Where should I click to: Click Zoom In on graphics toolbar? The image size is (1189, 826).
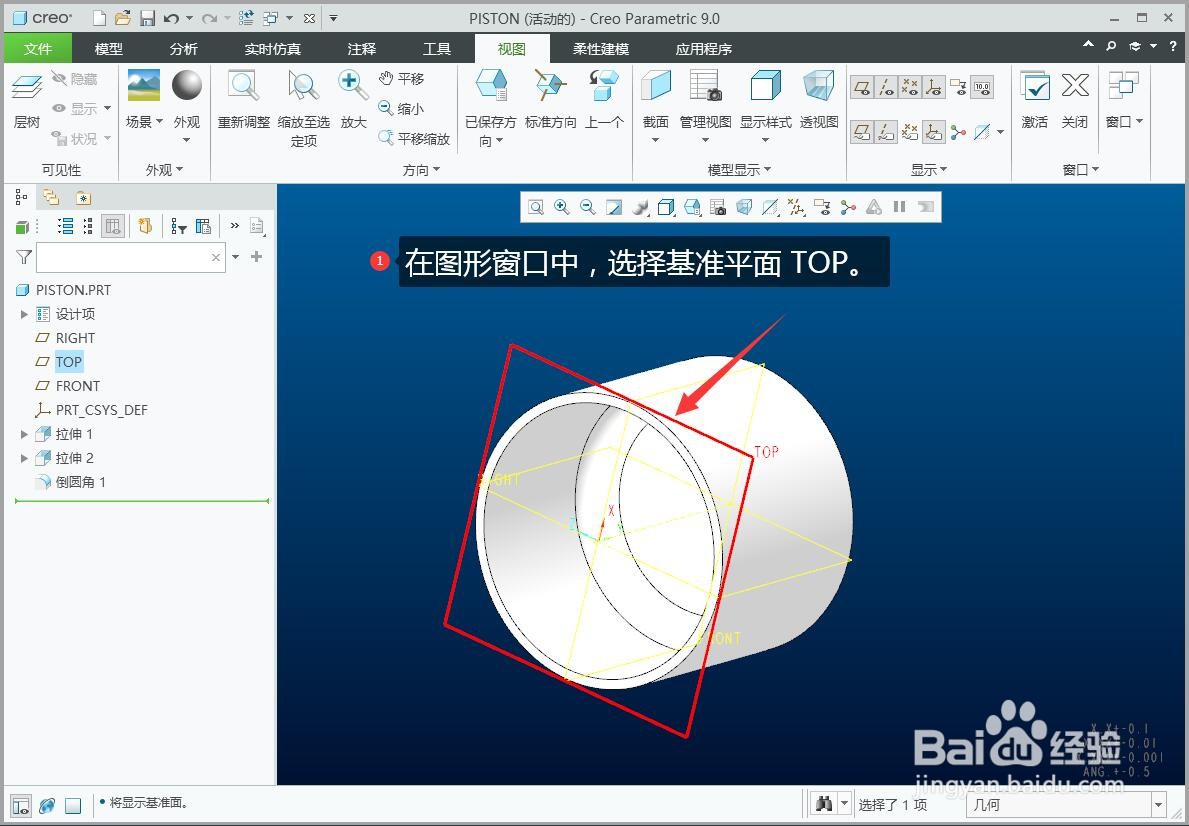(562, 207)
